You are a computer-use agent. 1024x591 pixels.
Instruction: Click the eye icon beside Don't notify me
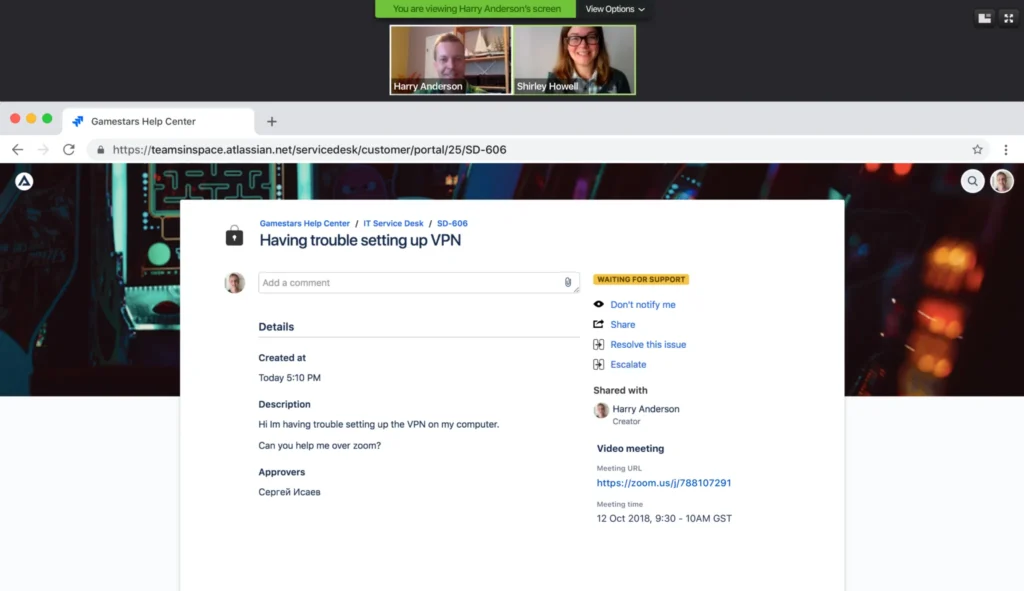coord(598,304)
